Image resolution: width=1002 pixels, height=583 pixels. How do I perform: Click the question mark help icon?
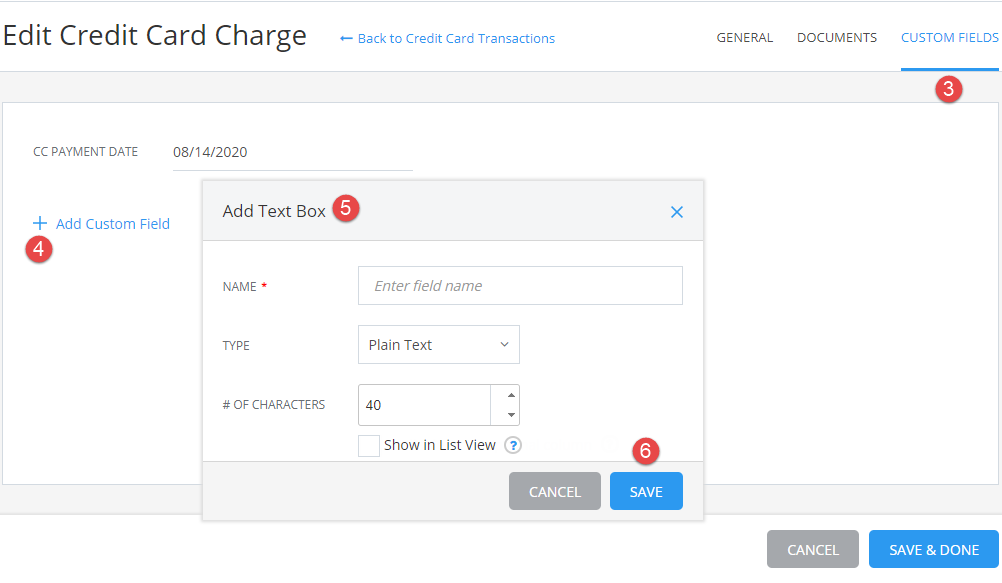point(512,445)
